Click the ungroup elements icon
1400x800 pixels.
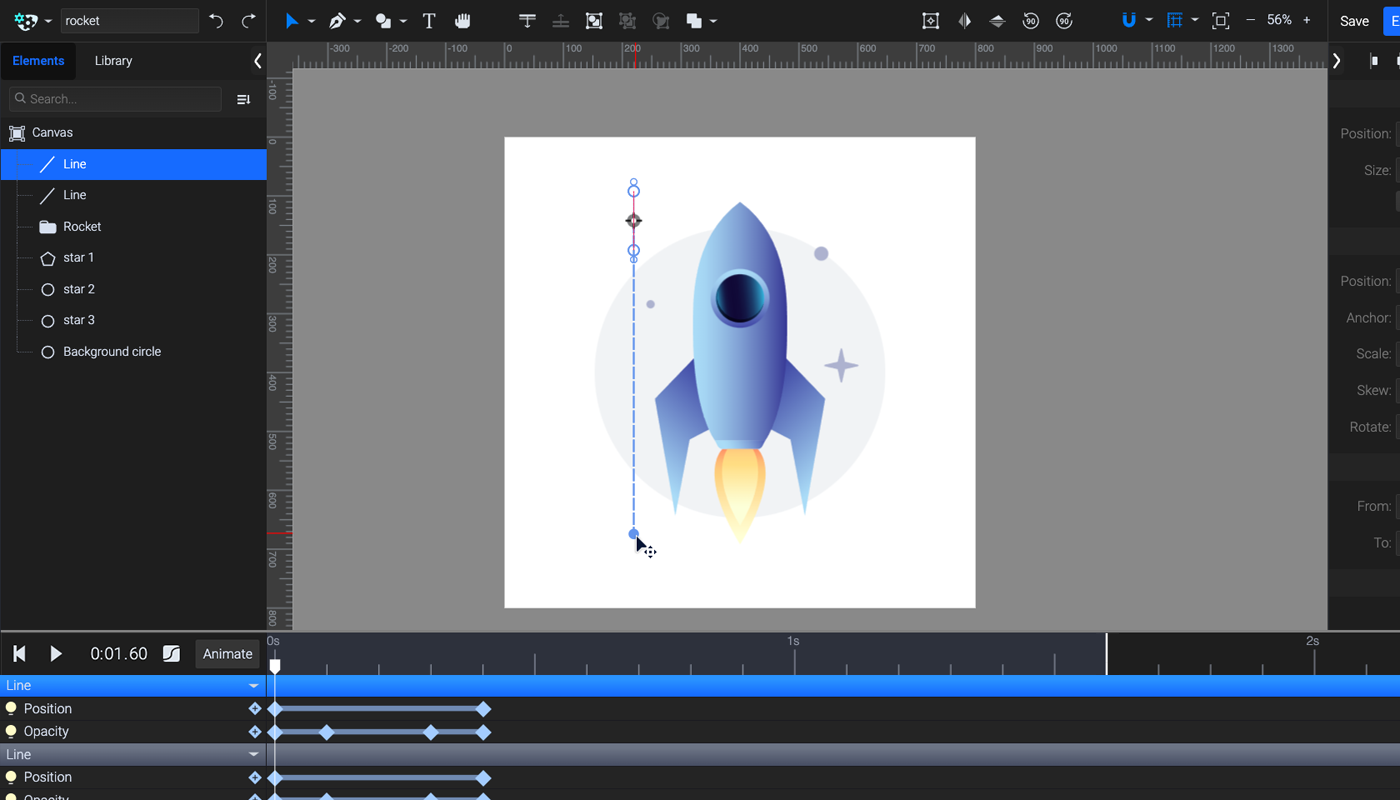[627, 21]
